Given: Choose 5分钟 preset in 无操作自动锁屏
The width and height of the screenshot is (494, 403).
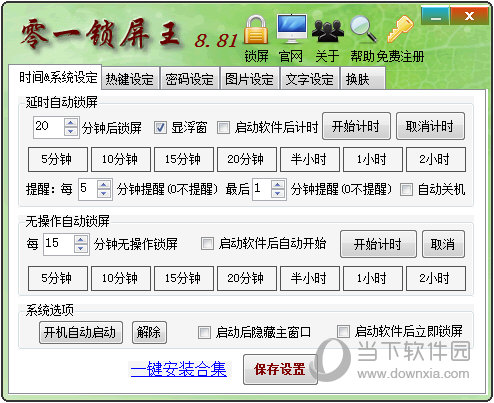Looking at the screenshot, I should pos(58,278).
